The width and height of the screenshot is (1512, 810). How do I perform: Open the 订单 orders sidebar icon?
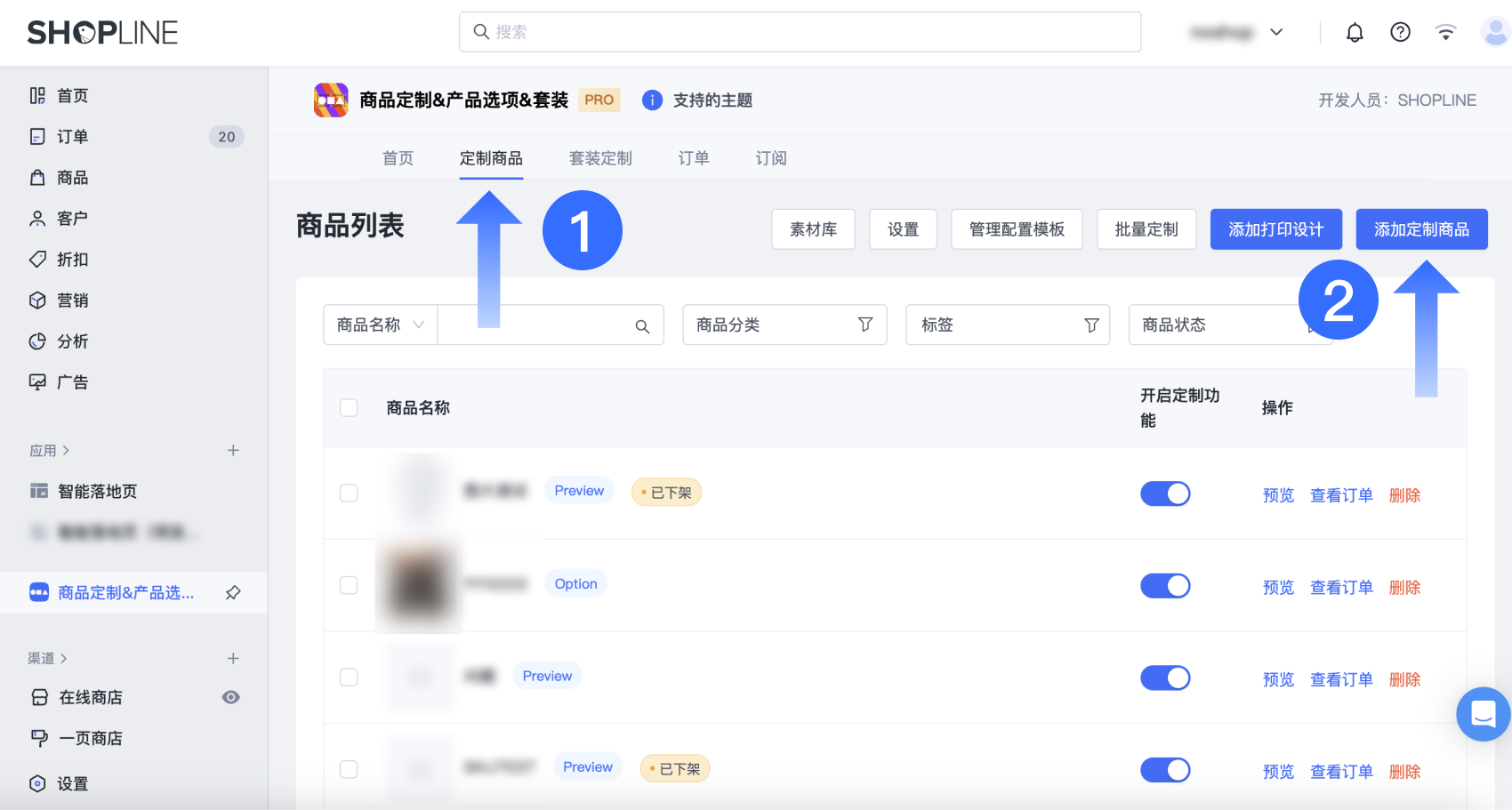[x=37, y=136]
